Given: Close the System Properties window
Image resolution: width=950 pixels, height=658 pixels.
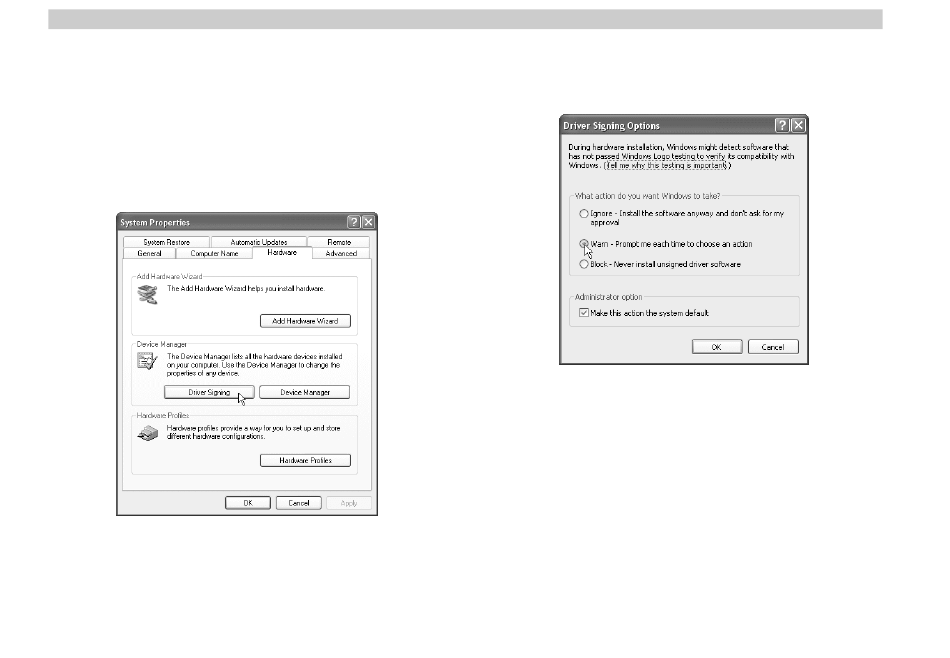Looking at the screenshot, I should click(x=368, y=222).
